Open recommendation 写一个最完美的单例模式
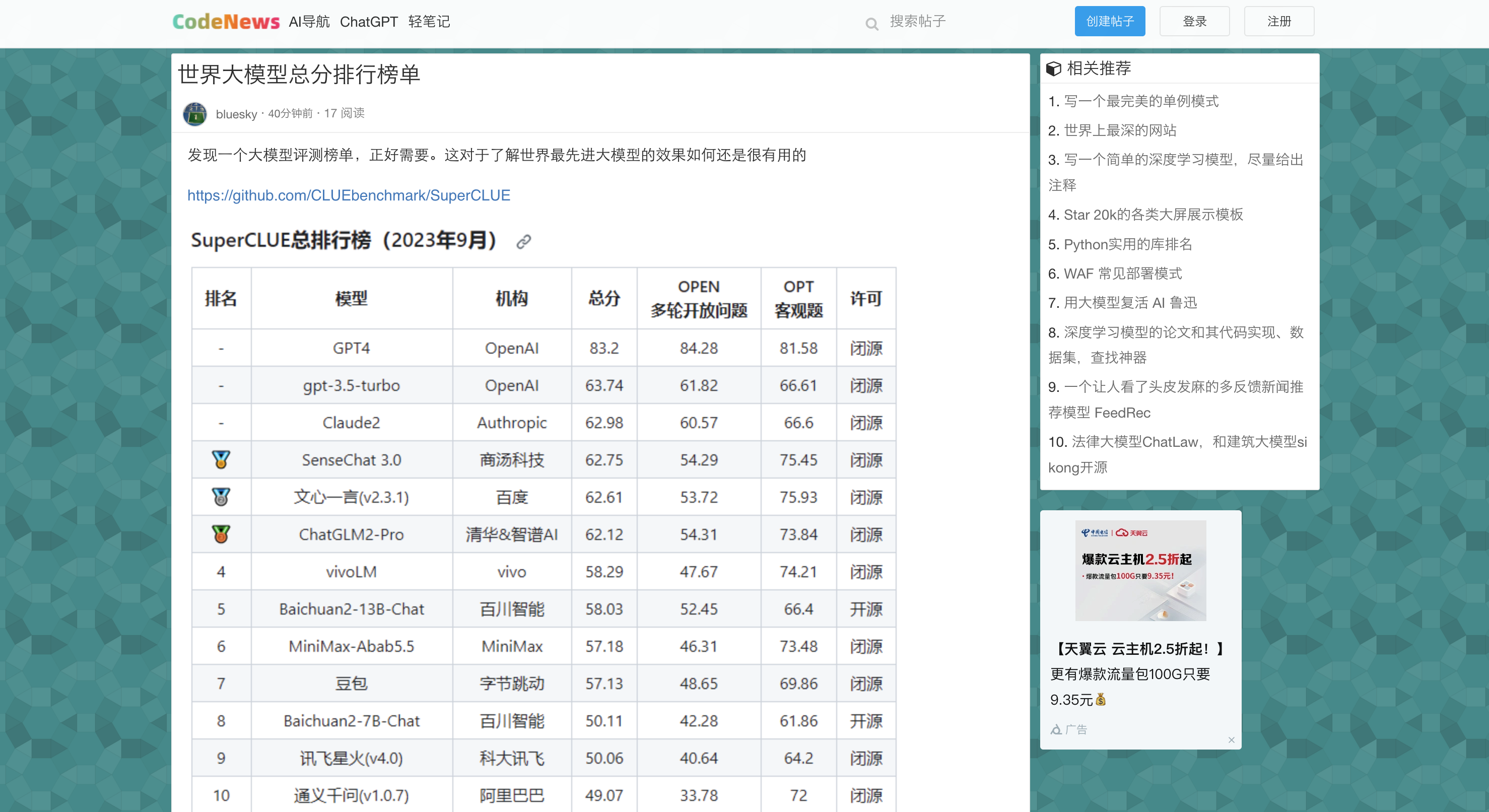The image size is (1489, 812). coord(1141,101)
